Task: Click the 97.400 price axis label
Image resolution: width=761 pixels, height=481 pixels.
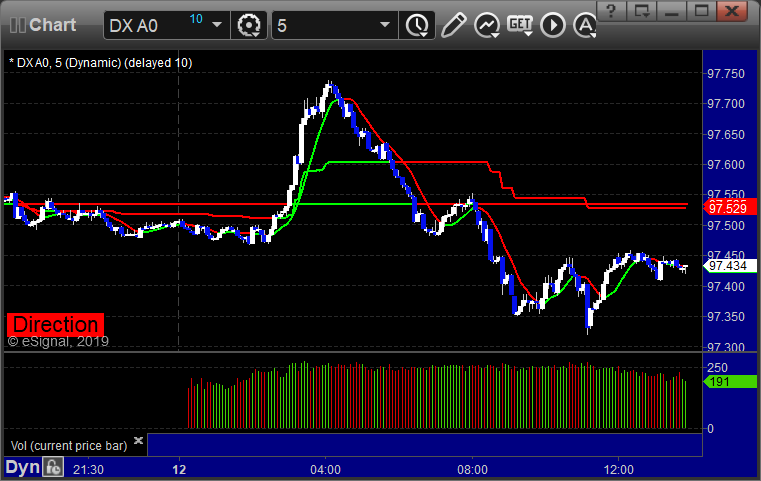Action: coord(726,286)
